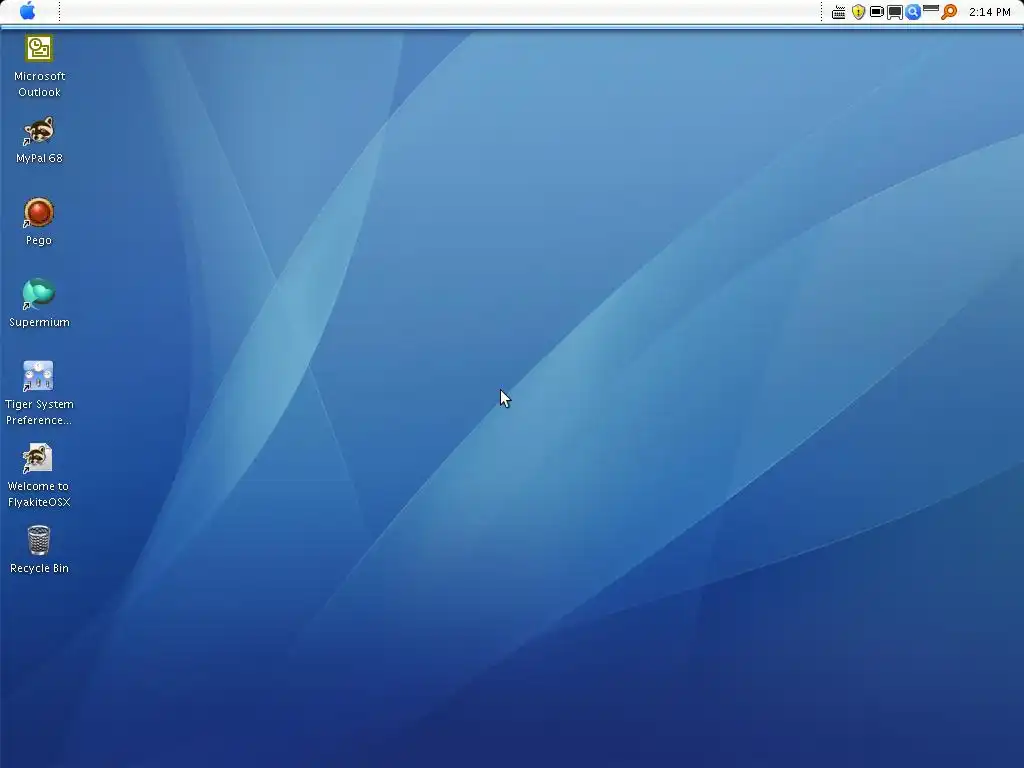1024x768 pixels.
Task: Click the monitor display tray icon
Action: click(x=895, y=12)
